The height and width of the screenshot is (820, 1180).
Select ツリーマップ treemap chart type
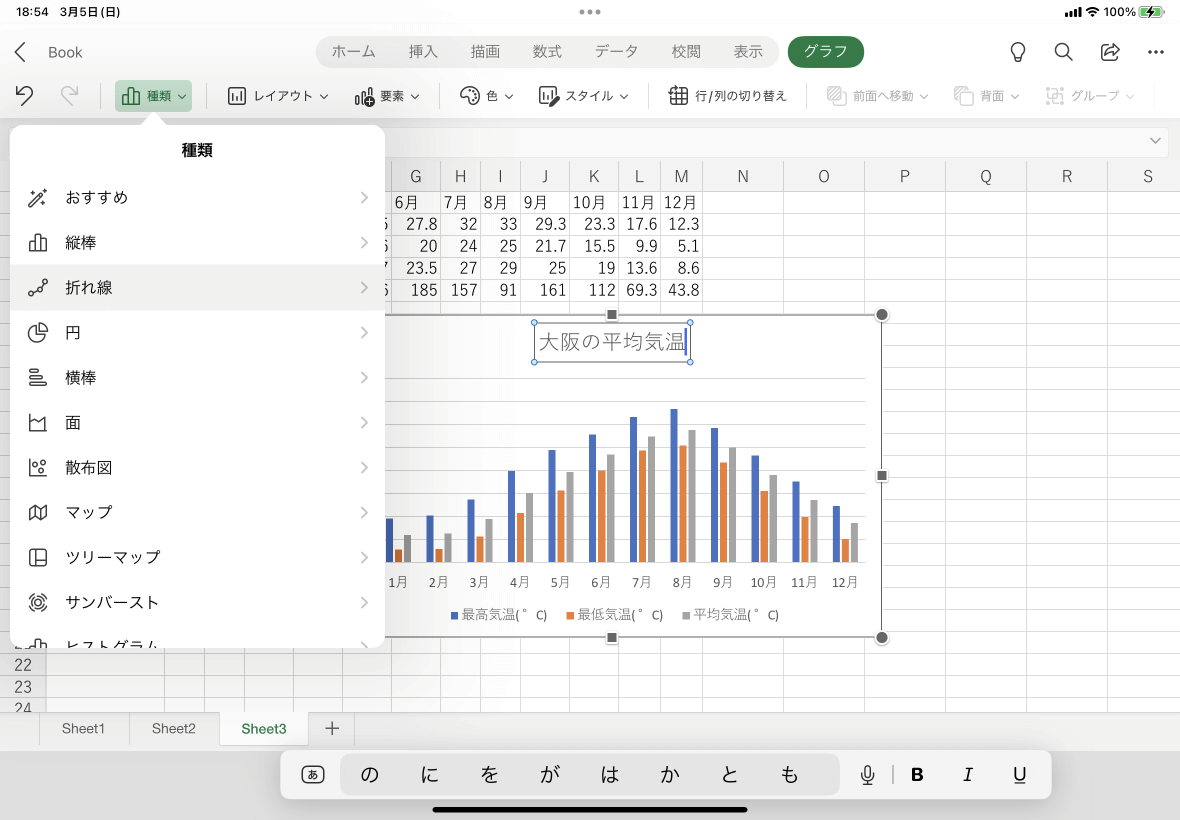[197, 557]
